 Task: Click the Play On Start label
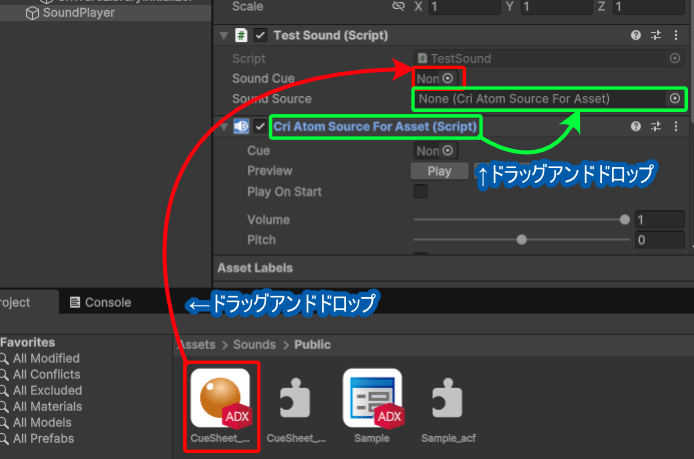coord(284,192)
